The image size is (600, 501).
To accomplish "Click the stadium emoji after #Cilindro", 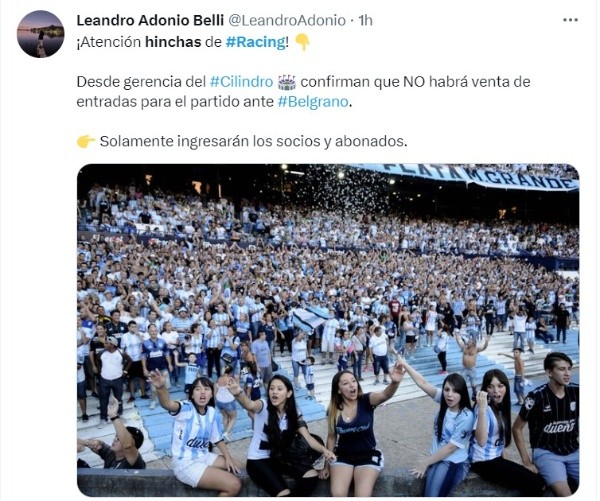I will 287,82.
